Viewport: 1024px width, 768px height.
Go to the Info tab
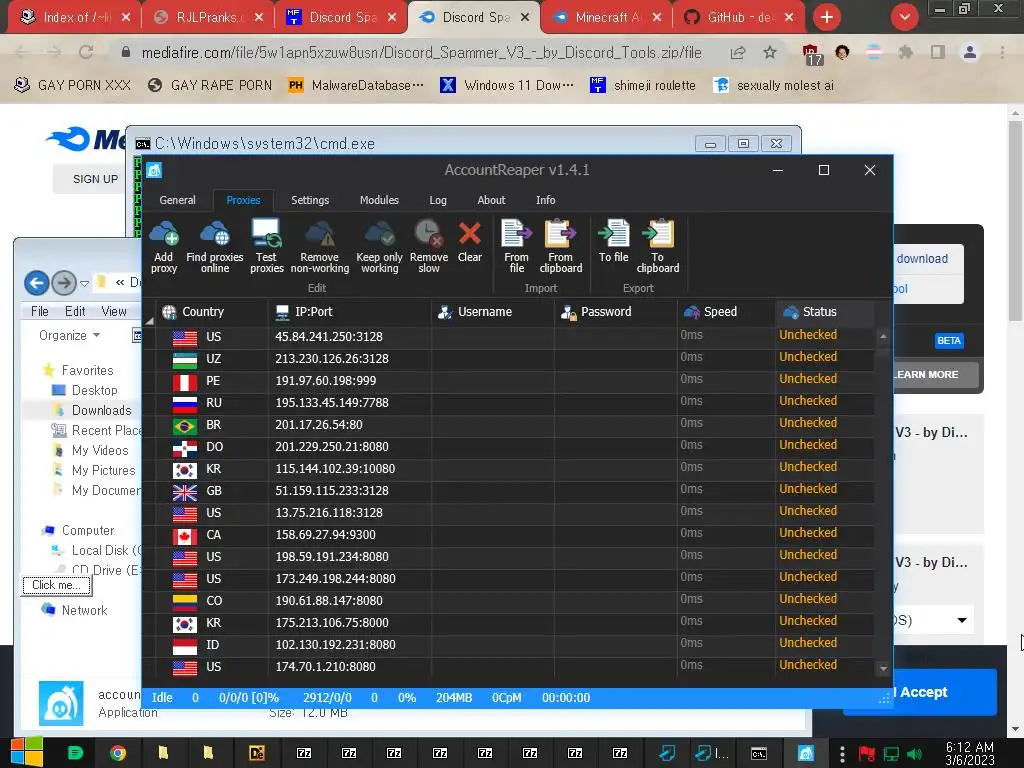tap(546, 200)
